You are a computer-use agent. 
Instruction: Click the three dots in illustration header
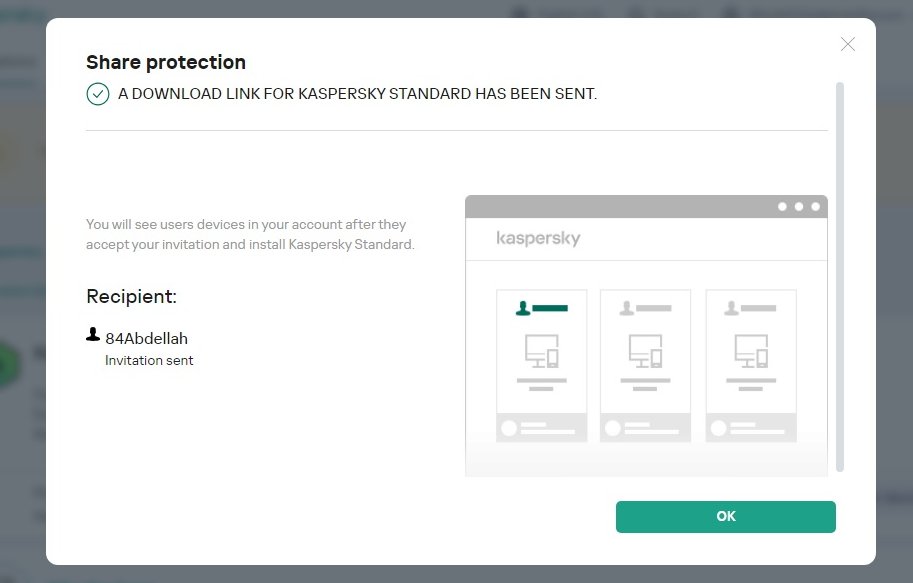(x=799, y=207)
